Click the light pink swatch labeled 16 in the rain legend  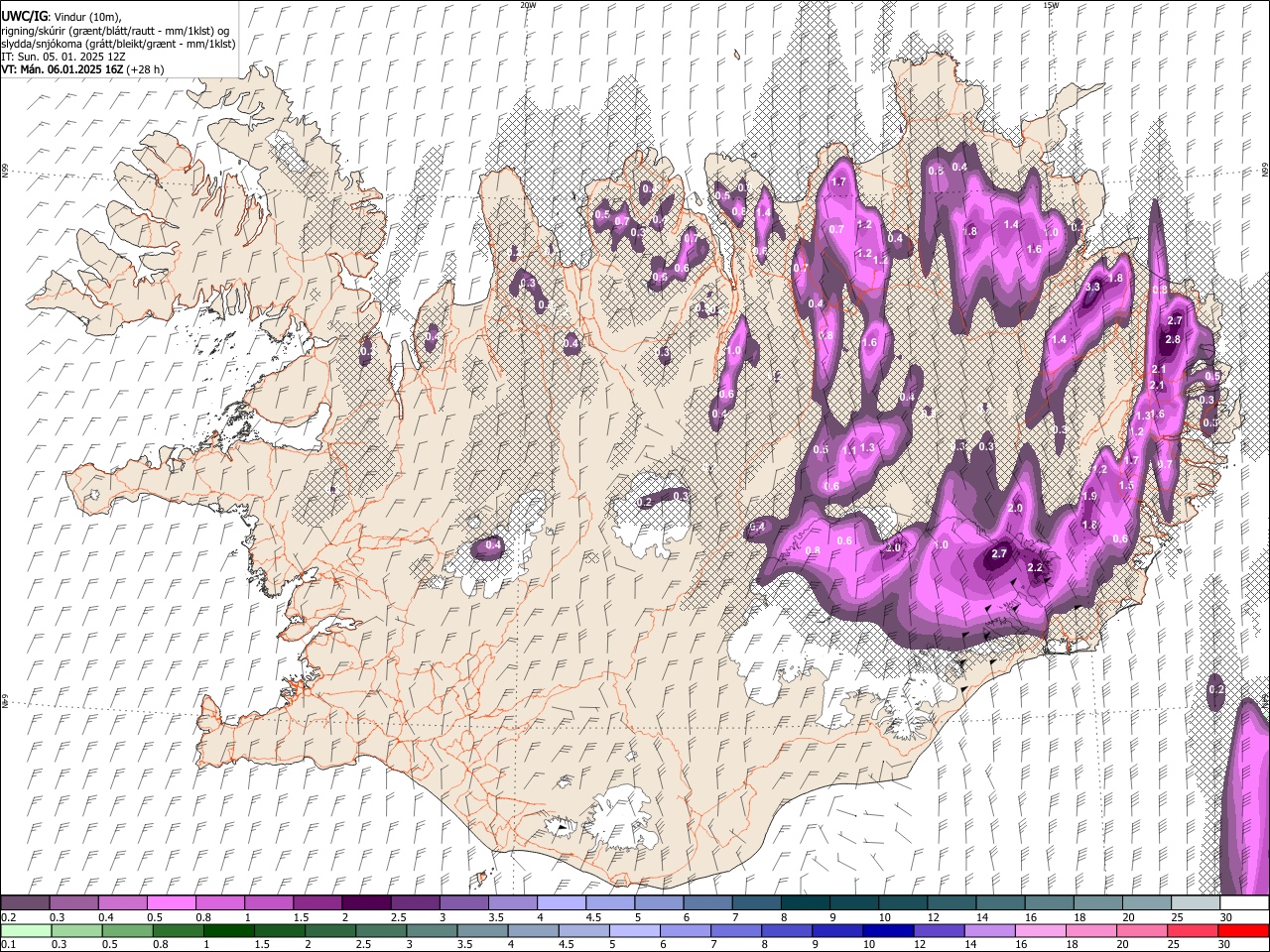point(1041,930)
